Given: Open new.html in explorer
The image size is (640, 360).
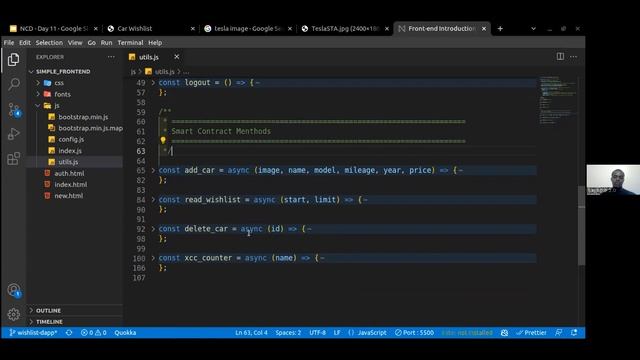Looking at the screenshot, I should tap(69, 196).
